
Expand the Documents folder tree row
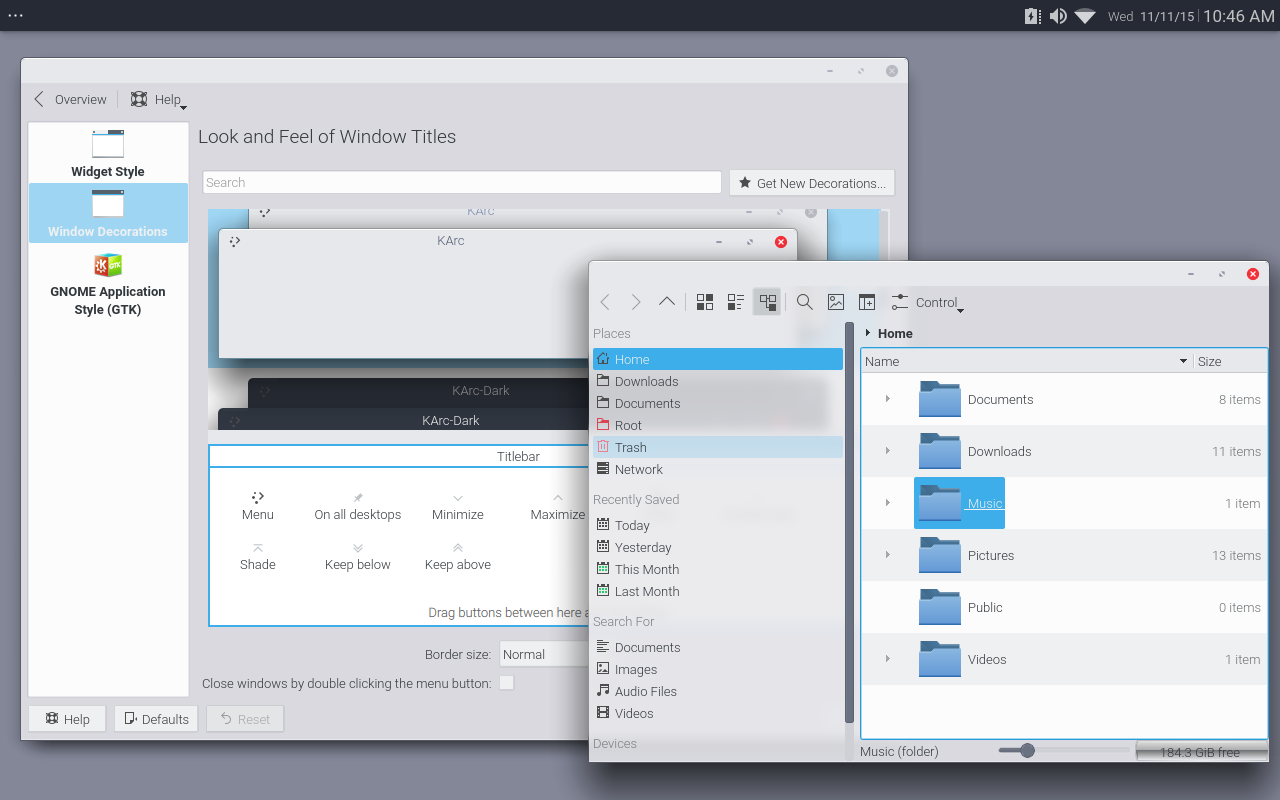pyautogui.click(x=888, y=399)
